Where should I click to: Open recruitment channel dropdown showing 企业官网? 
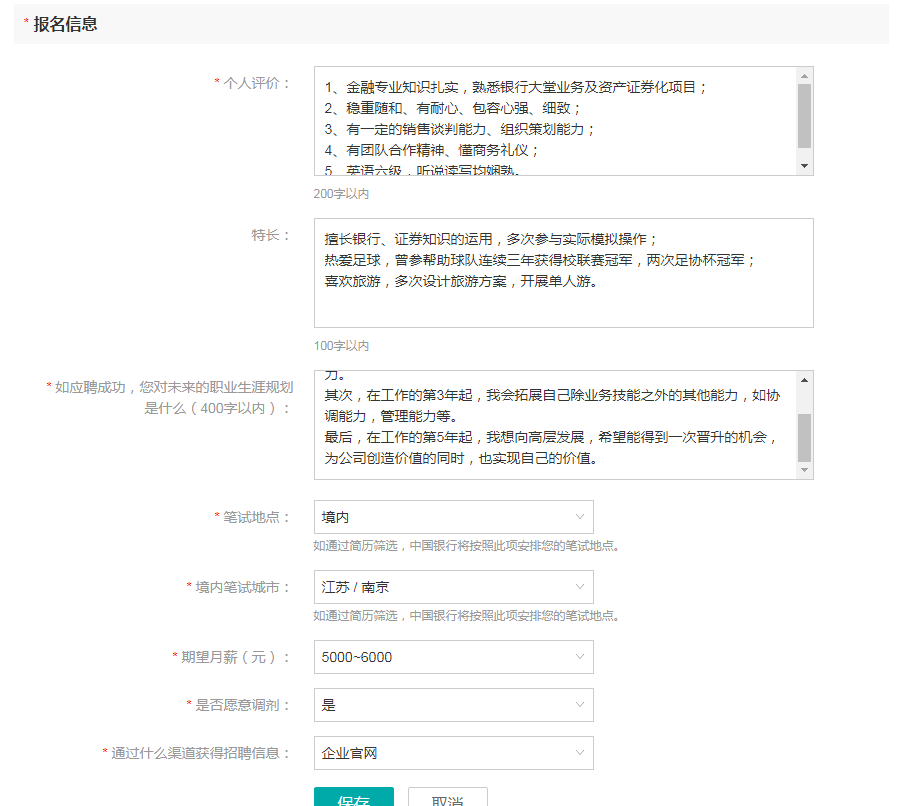453,753
